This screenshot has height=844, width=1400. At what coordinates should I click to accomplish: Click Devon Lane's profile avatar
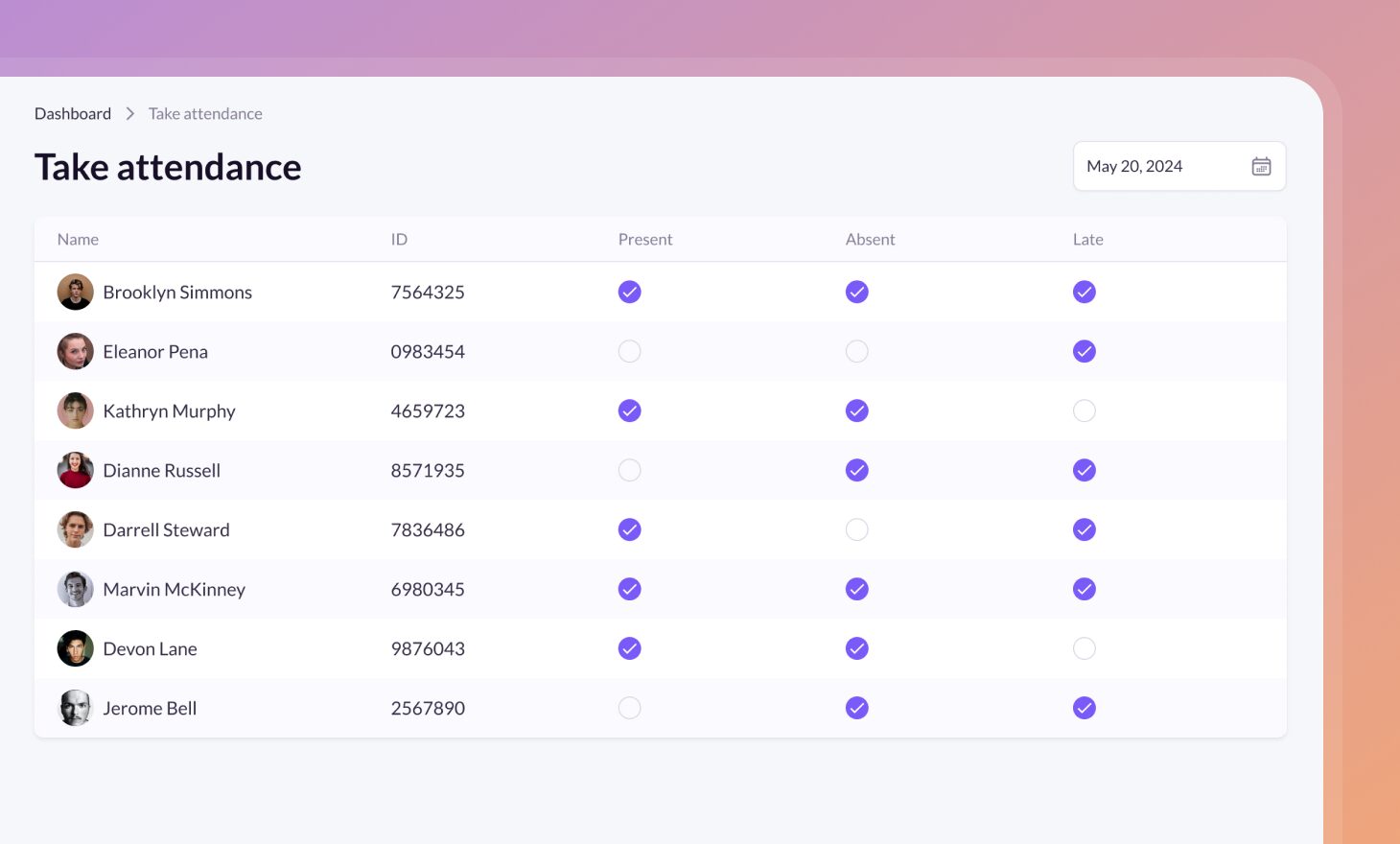pyautogui.click(x=75, y=649)
